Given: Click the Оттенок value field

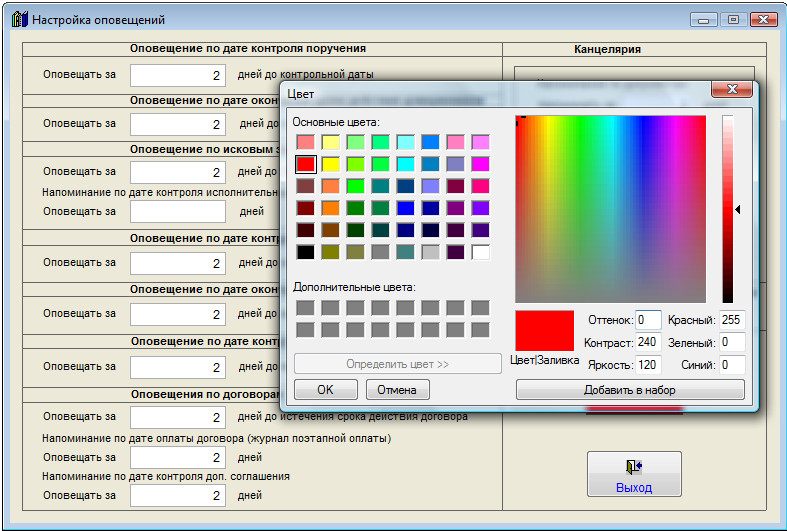Looking at the screenshot, I should (x=648, y=320).
